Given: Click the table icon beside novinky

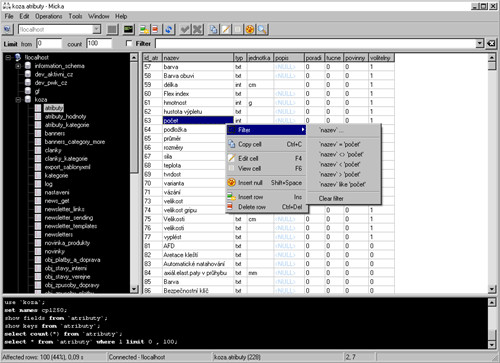Looking at the screenshot, I should click(38, 251).
